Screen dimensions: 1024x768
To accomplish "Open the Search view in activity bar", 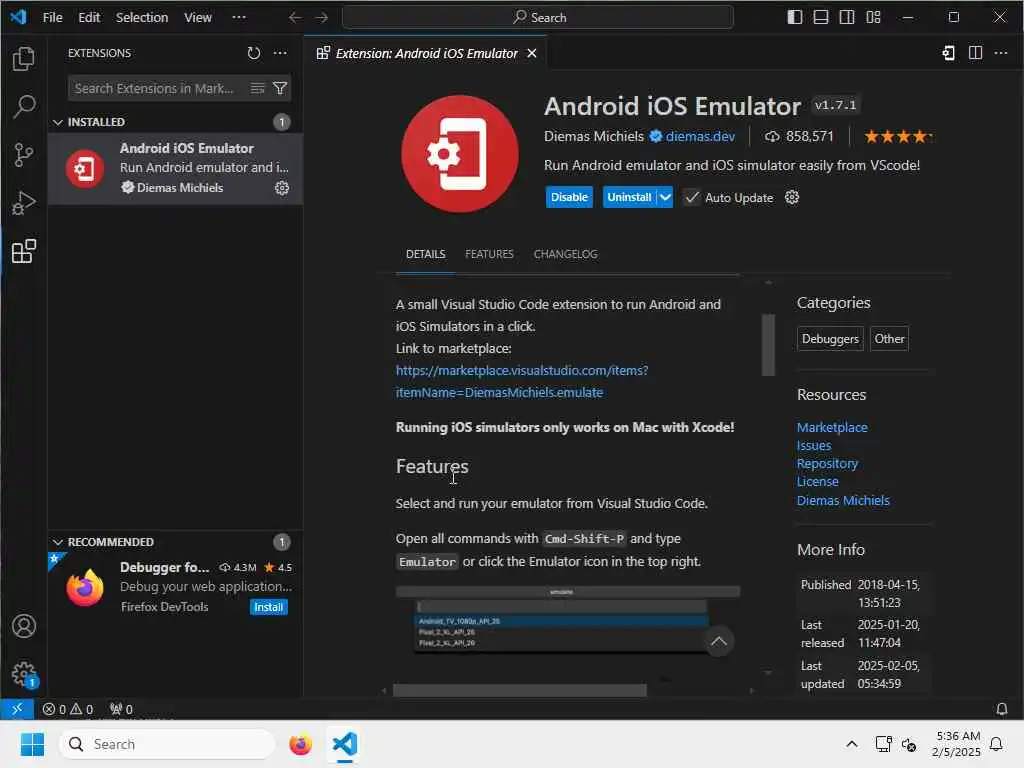I will pos(24,106).
